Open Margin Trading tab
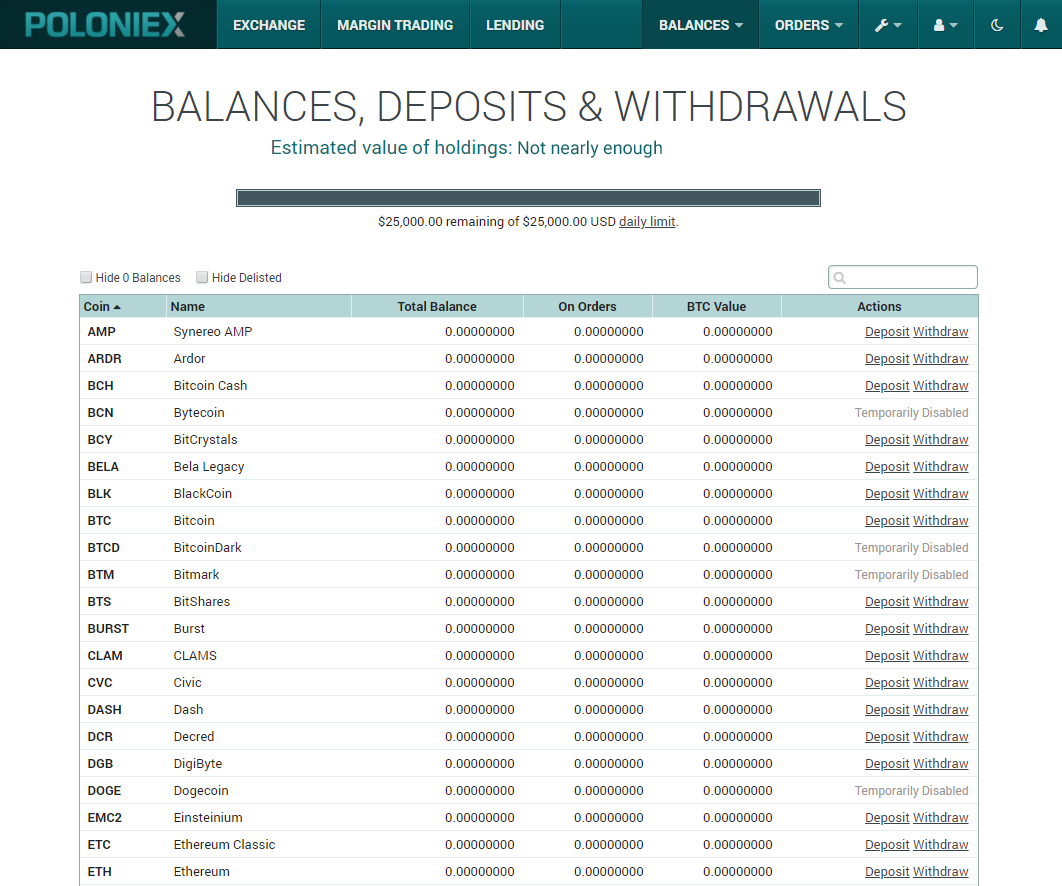 (395, 25)
